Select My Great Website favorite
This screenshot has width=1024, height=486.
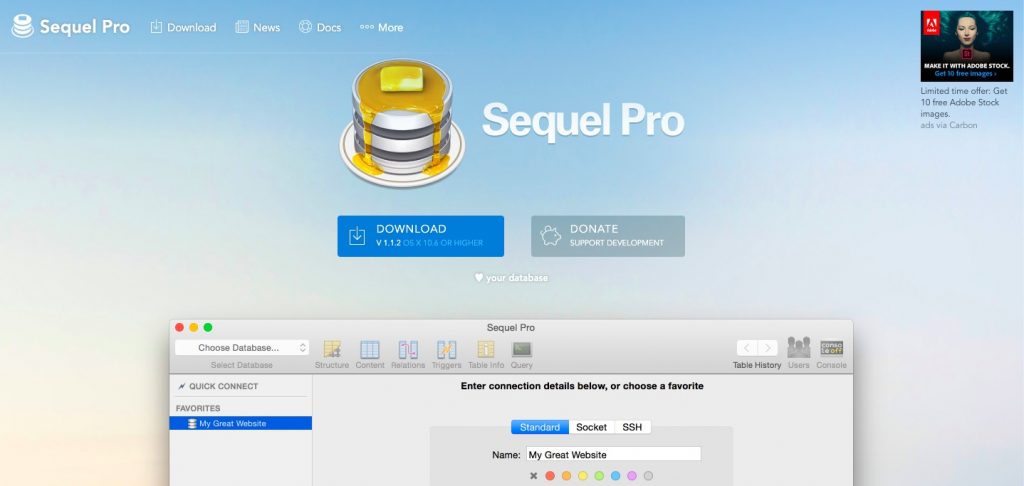(x=240, y=423)
